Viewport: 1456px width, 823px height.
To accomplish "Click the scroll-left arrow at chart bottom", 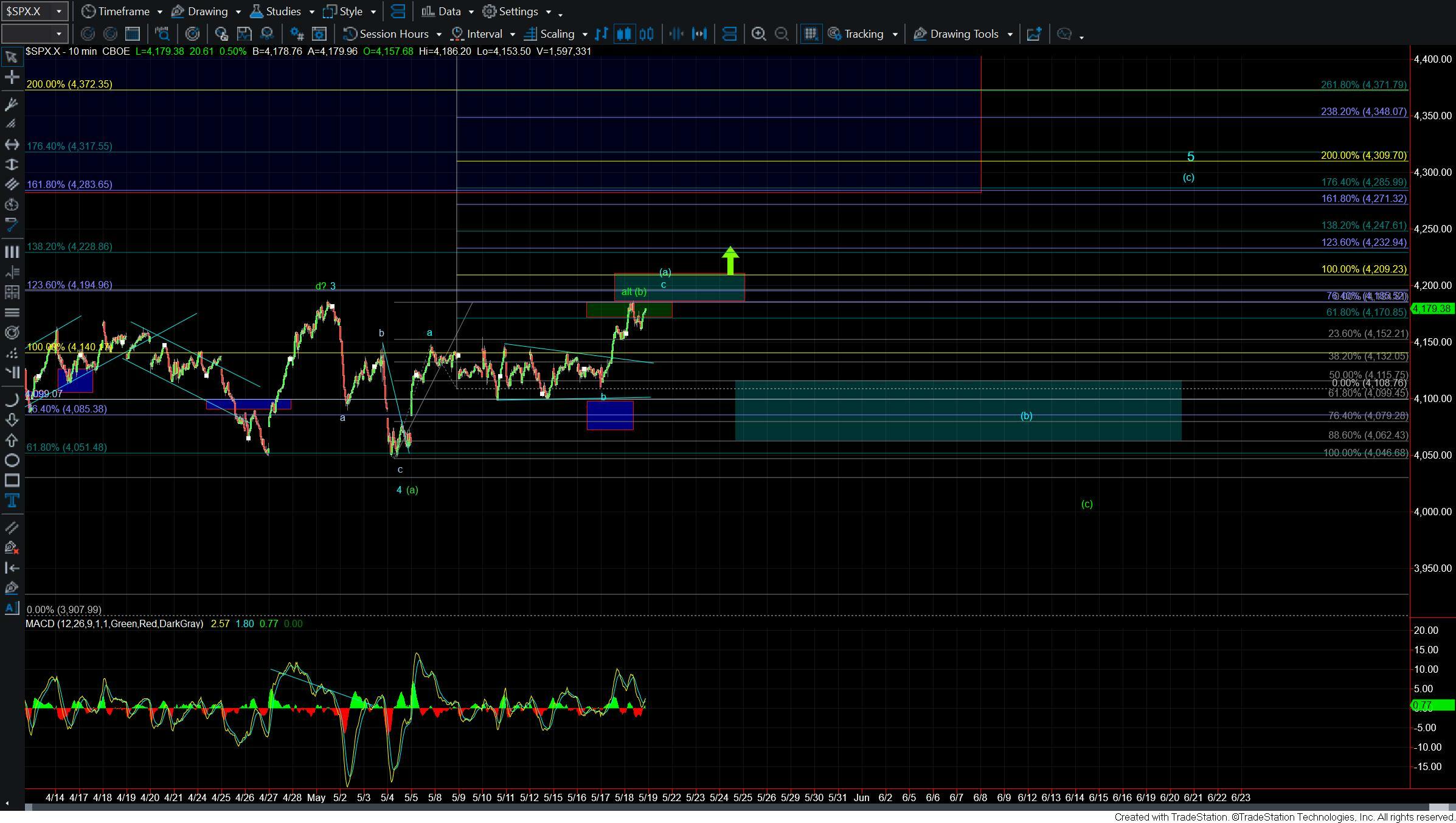I will pos(7,803).
